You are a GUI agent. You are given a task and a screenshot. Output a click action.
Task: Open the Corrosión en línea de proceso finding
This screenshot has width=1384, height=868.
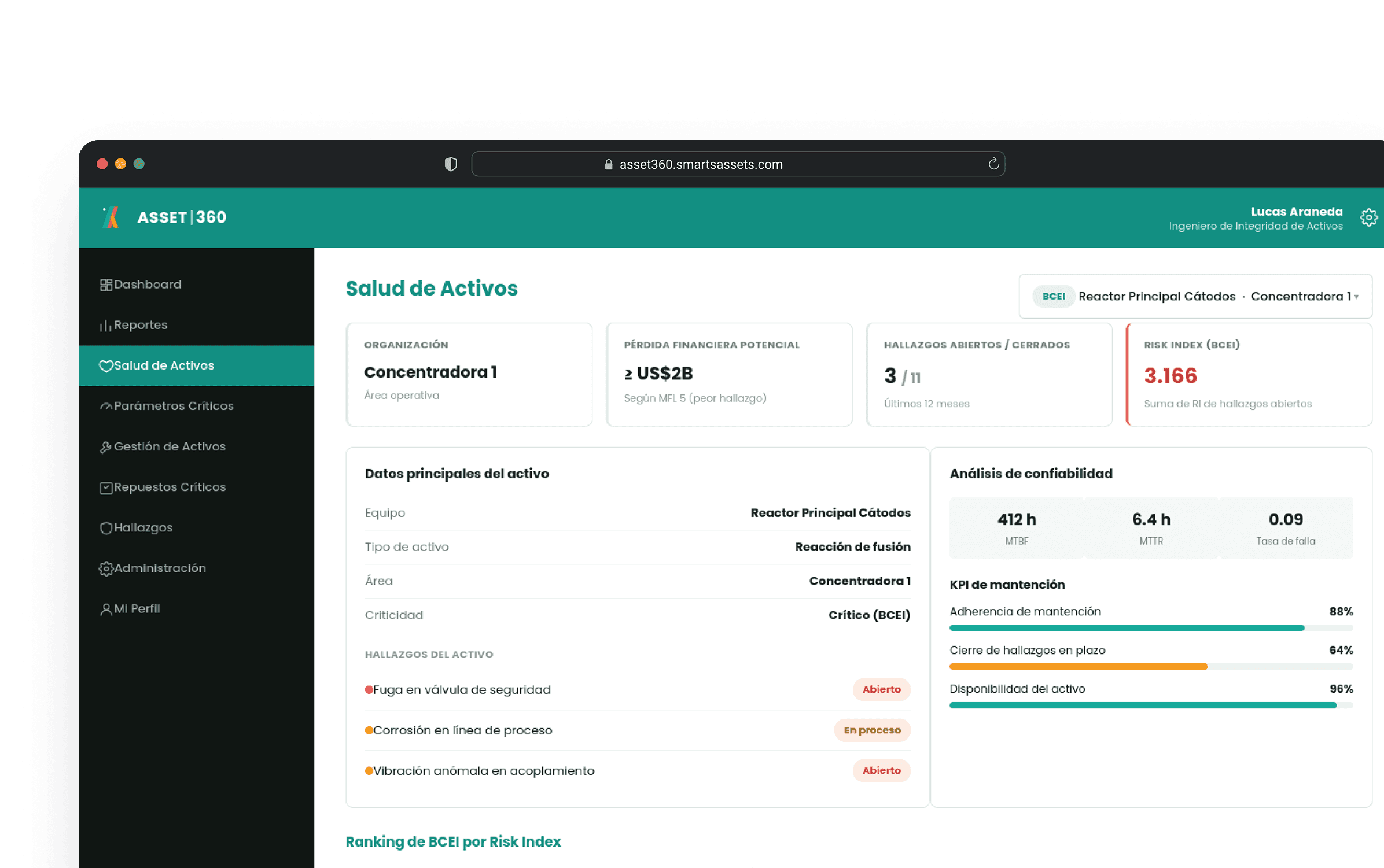(638, 730)
